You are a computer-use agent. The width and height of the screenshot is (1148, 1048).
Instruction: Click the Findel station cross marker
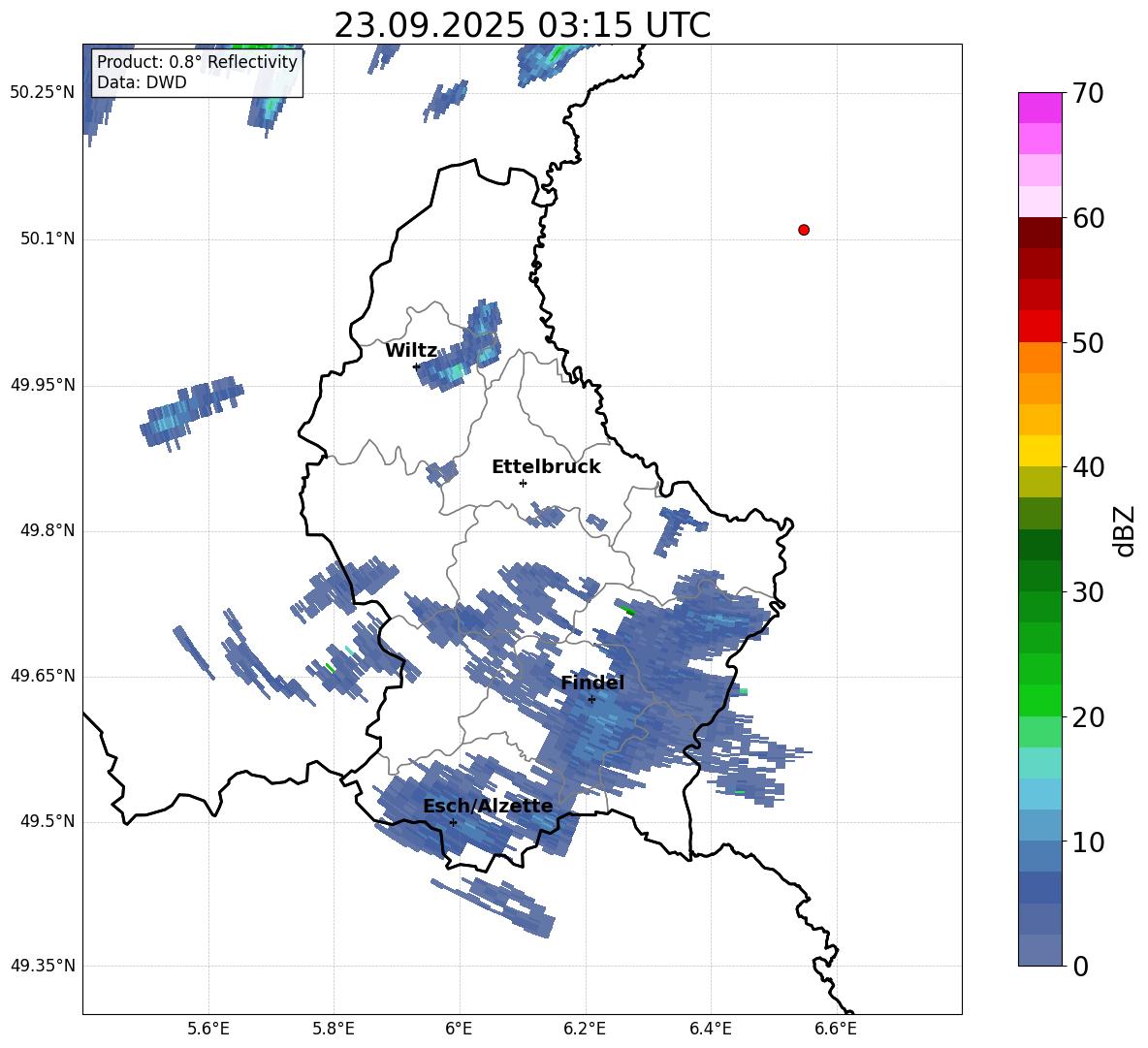coord(591,700)
